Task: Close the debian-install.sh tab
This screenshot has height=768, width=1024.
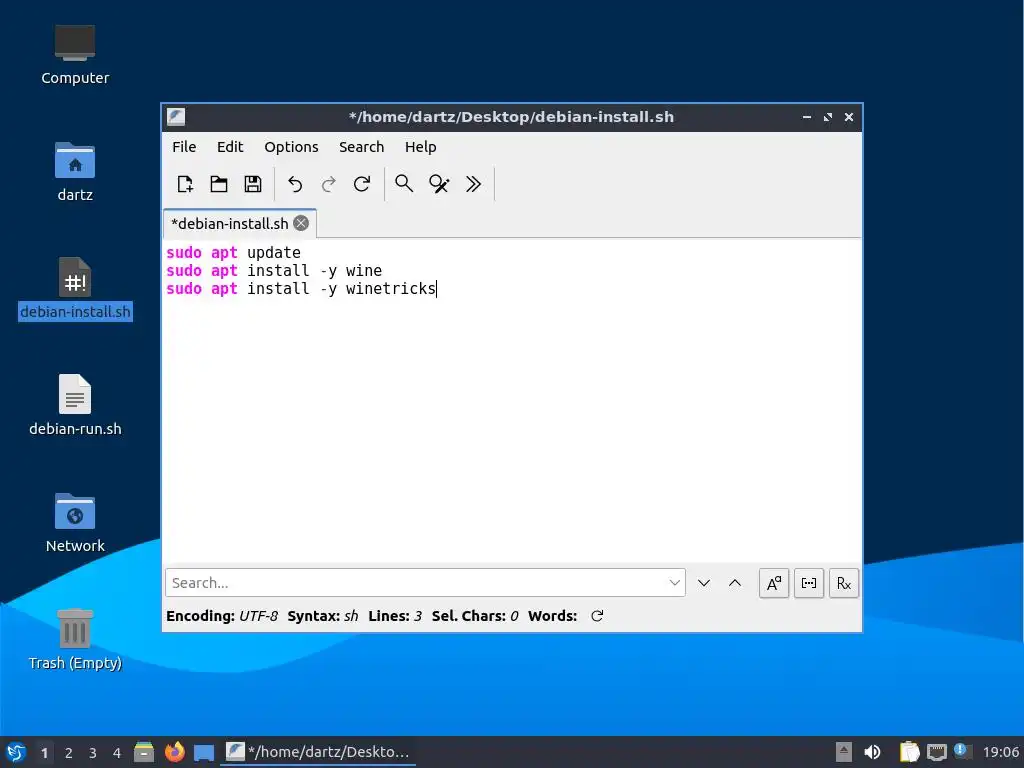Action: coord(301,223)
